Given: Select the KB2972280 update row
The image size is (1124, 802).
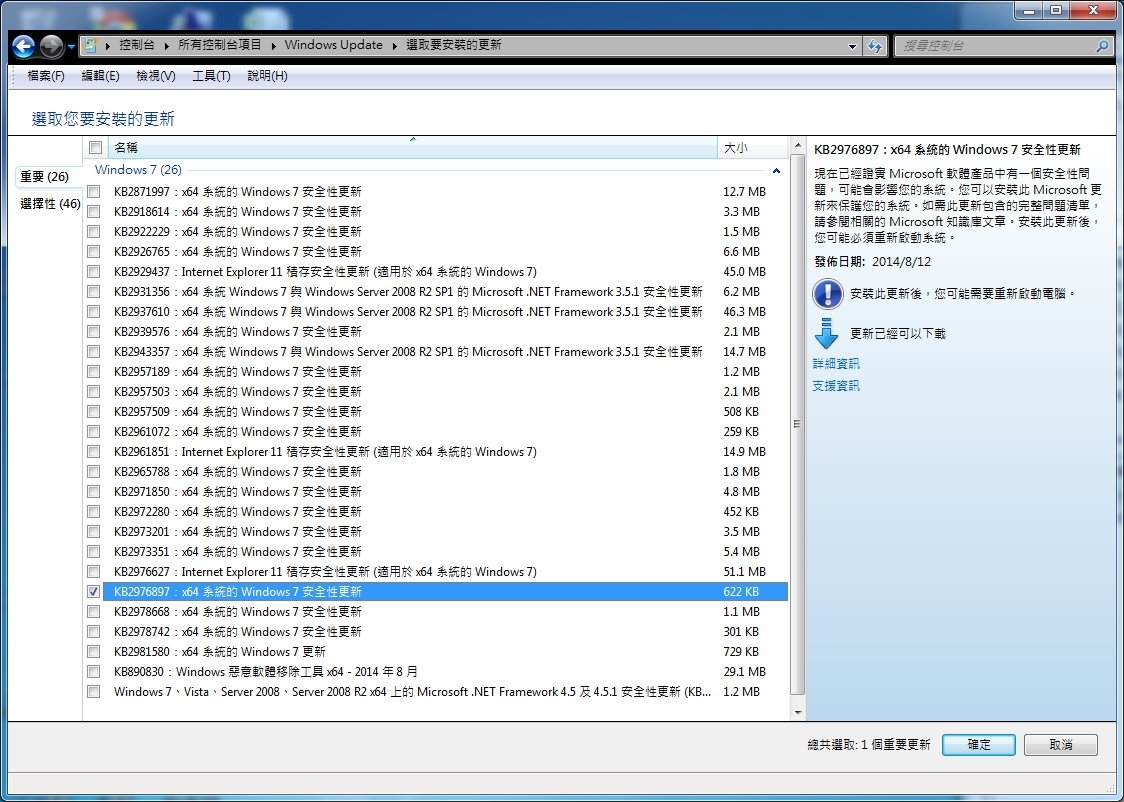Looking at the screenshot, I should point(445,512).
